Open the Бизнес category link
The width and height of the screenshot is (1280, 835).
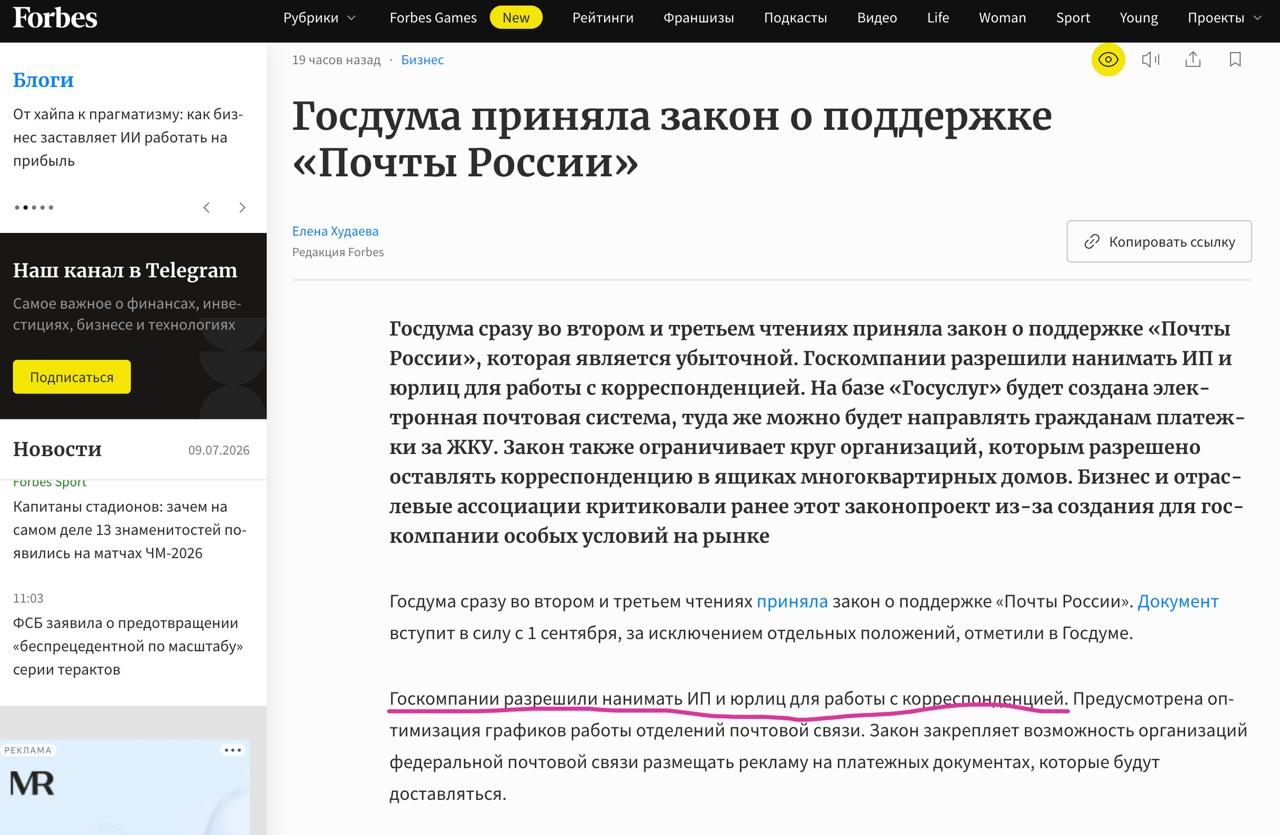click(422, 60)
